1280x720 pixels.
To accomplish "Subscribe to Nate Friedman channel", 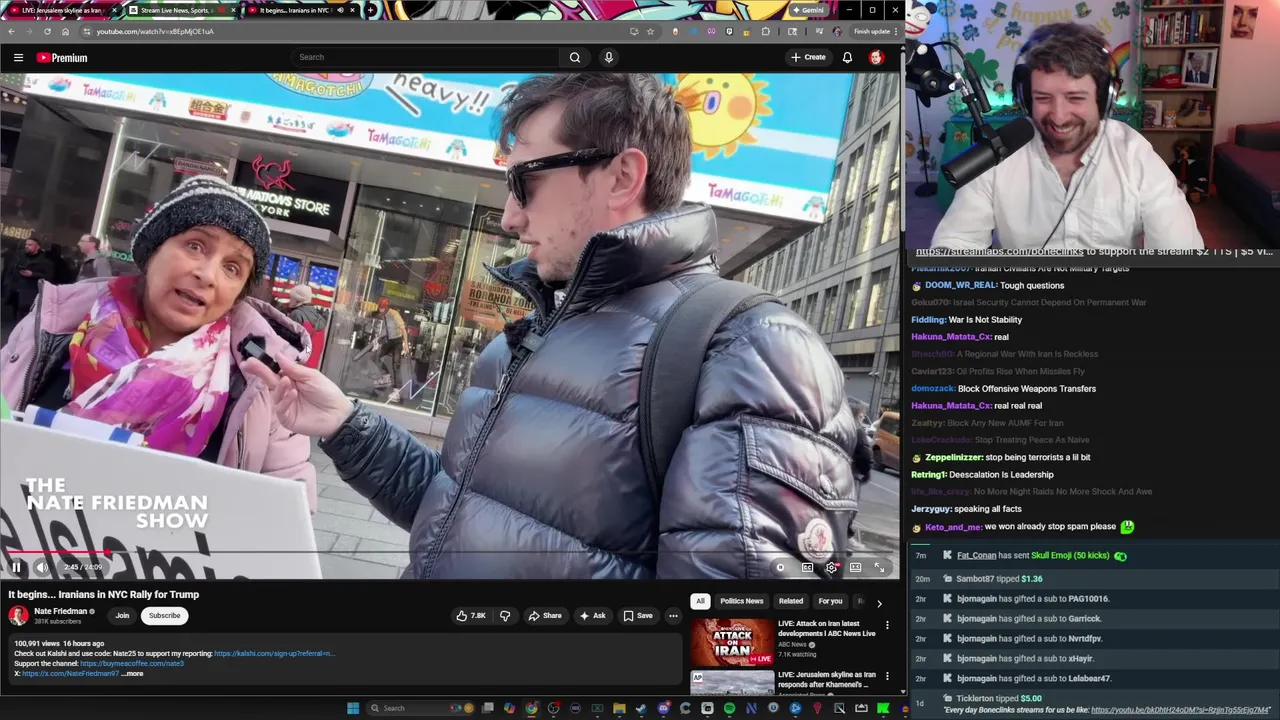I will click(165, 616).
